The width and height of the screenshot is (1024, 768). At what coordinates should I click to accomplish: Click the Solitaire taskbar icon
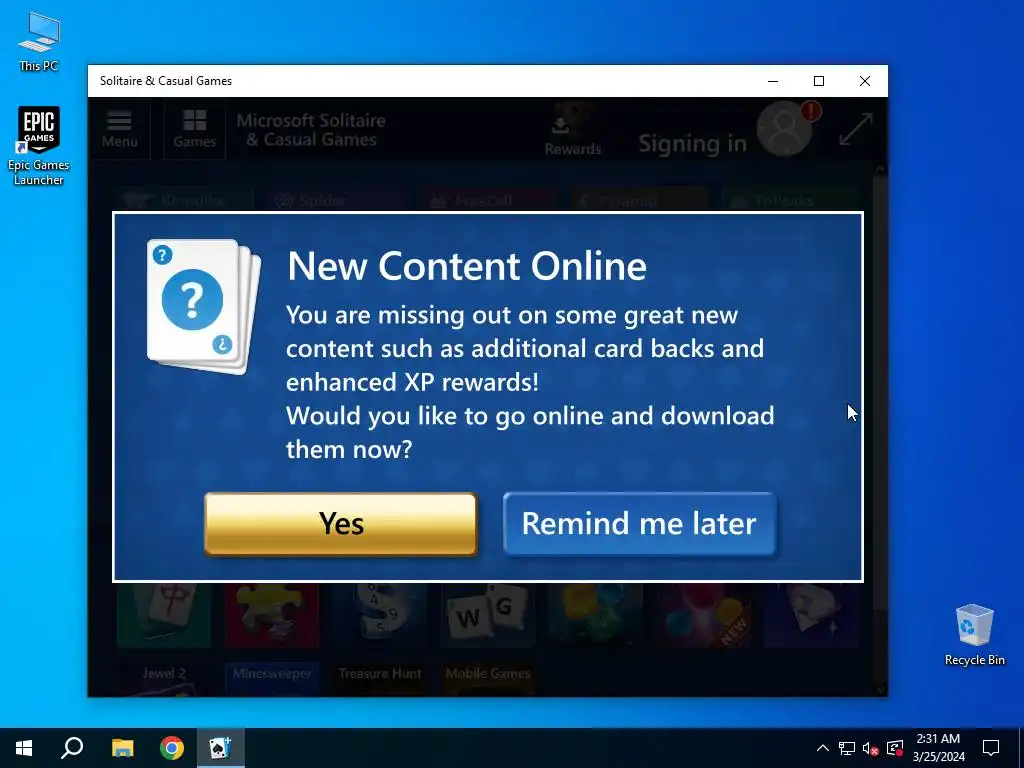point(221,748)
